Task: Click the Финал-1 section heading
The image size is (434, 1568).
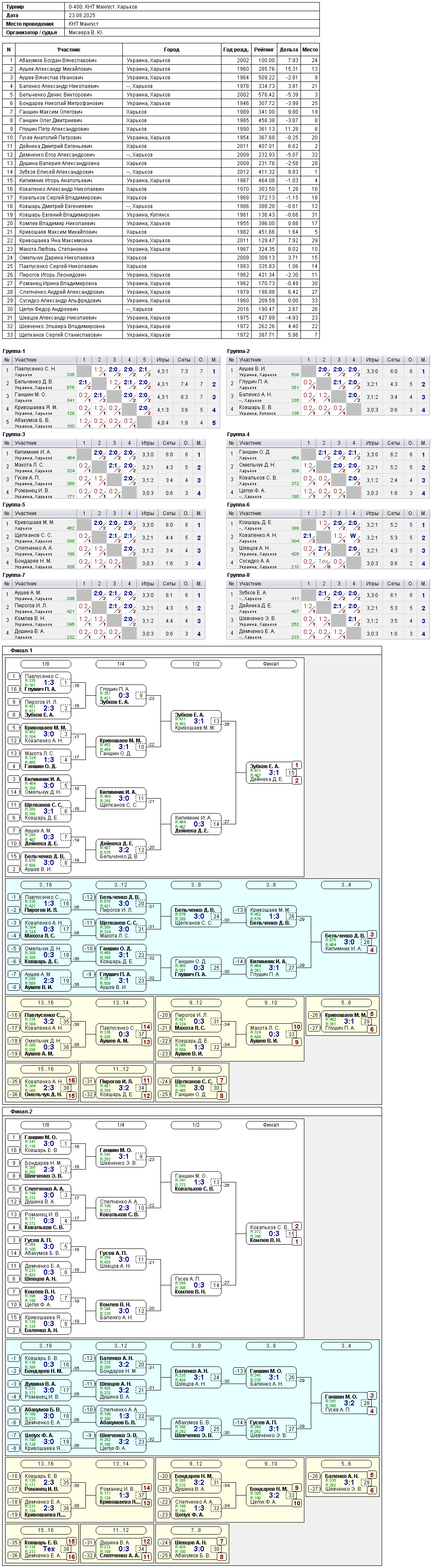Action: pyautogui.click(x=21, y=651)
